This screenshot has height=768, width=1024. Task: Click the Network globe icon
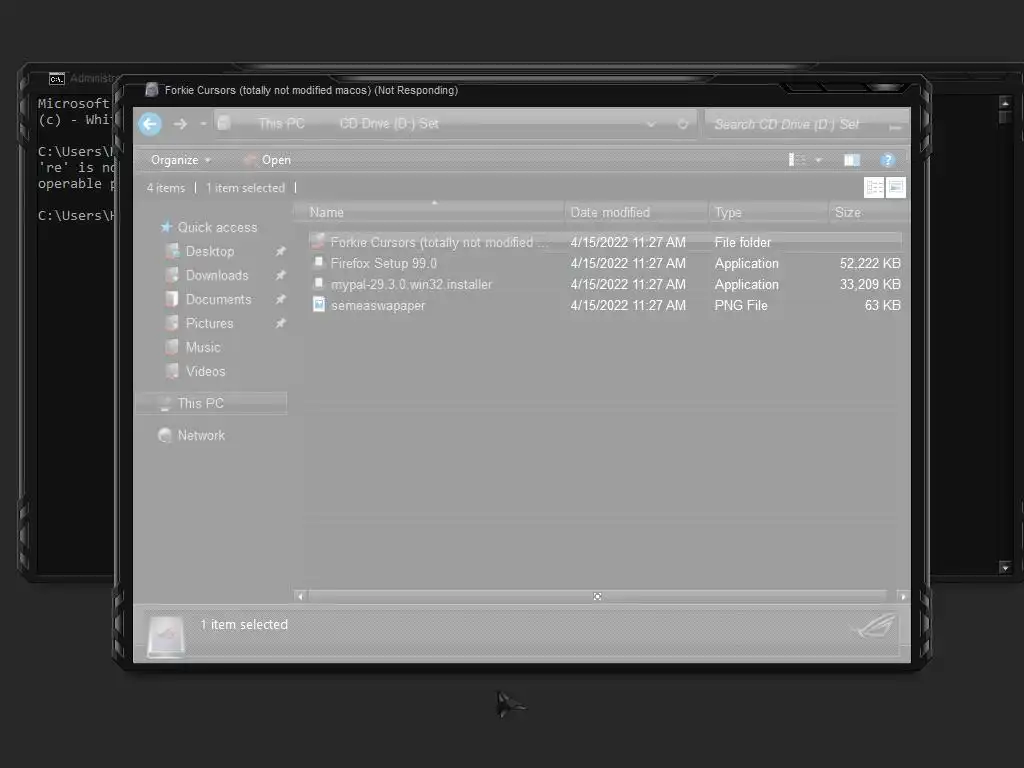[165, 436]
